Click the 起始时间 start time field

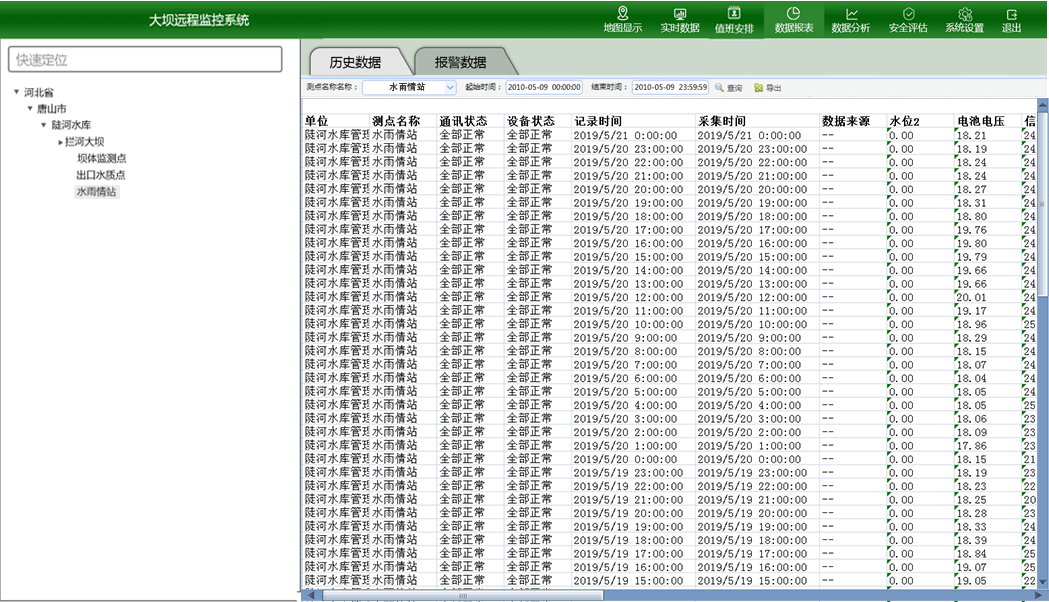click(544, 87)
